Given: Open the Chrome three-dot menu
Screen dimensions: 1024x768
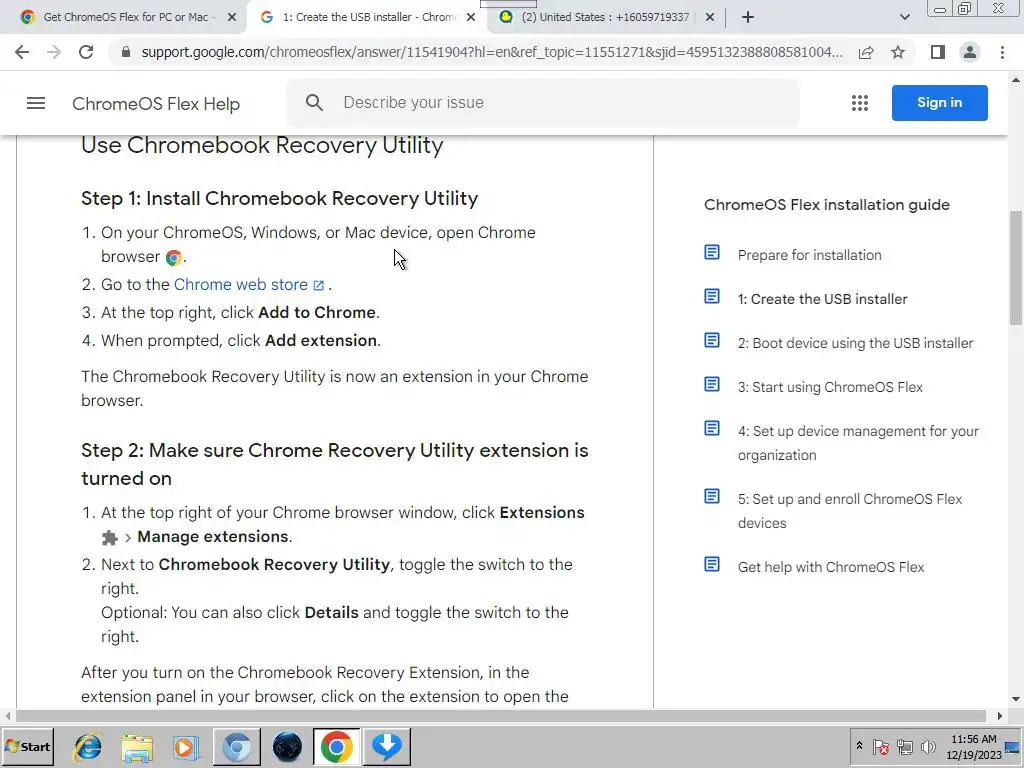Looking at the screenshot, I should point(1002,52).
